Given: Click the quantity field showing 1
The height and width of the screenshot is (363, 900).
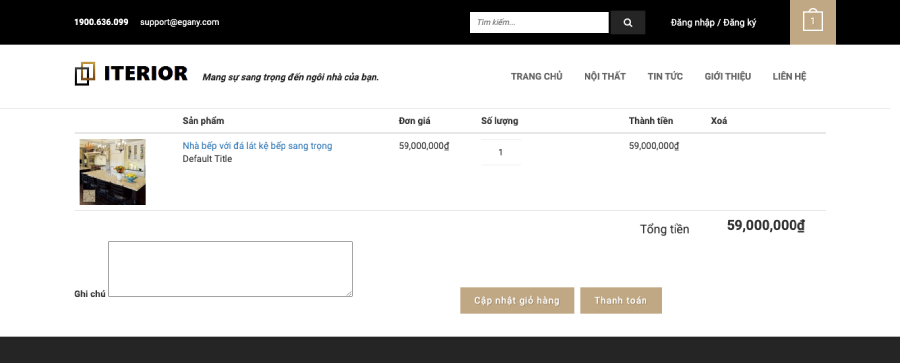Looking at the screenshot, I should (501, 152).
